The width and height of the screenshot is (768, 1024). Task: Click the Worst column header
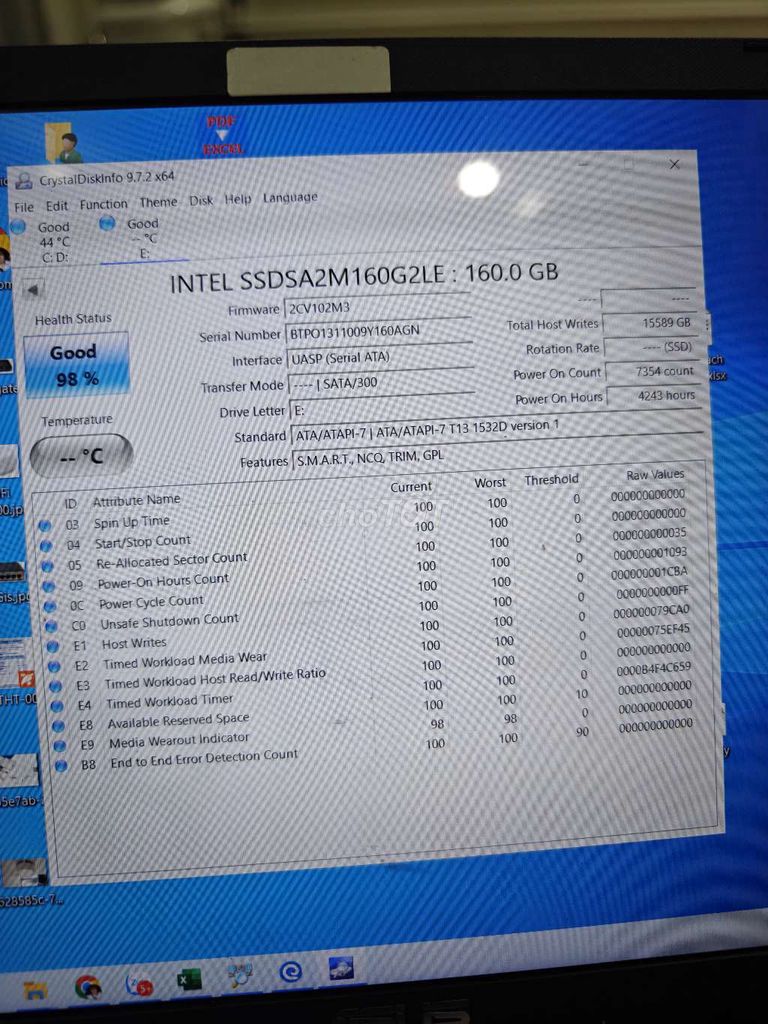coord(490,483)
